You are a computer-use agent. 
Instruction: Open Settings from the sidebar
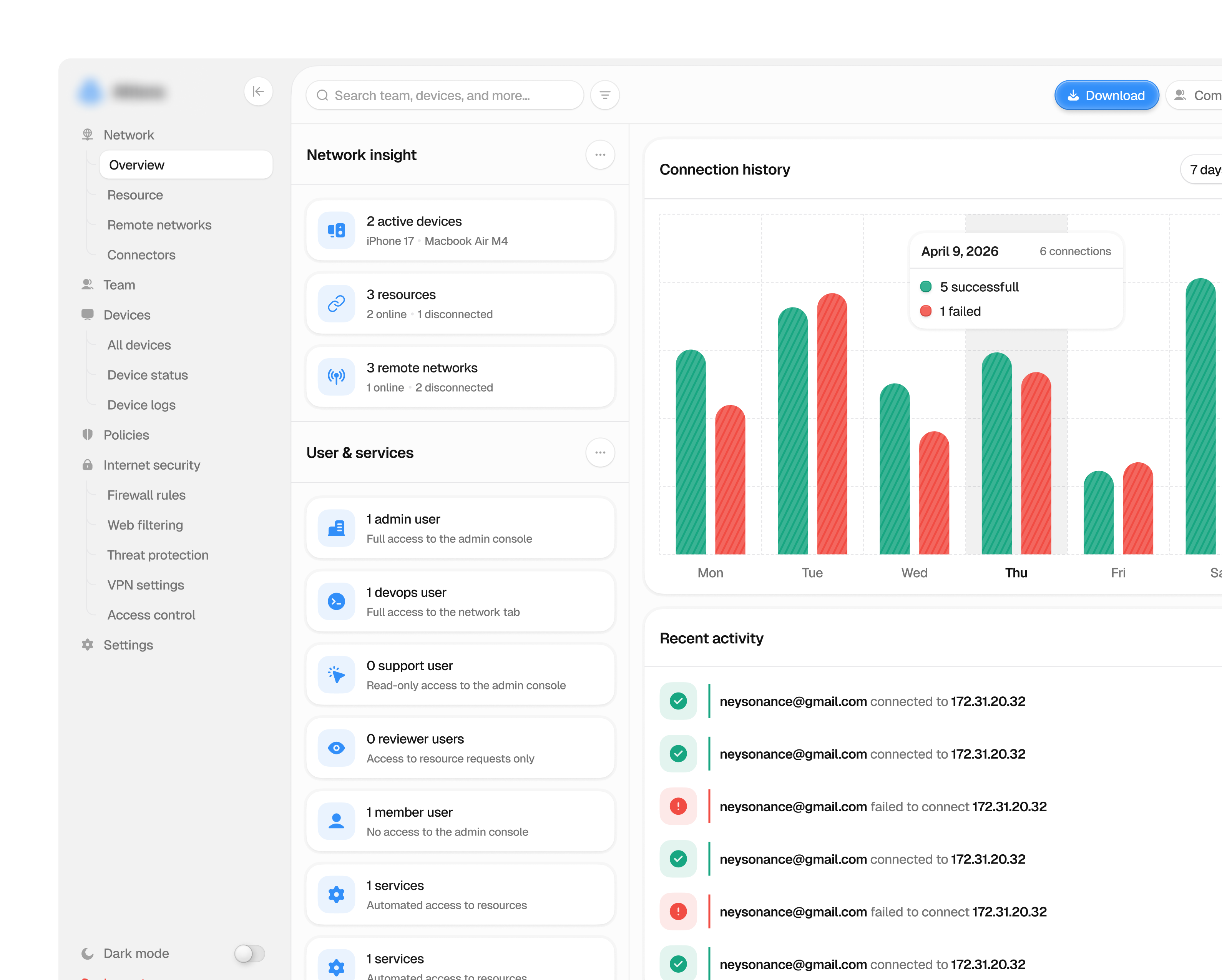128,645
